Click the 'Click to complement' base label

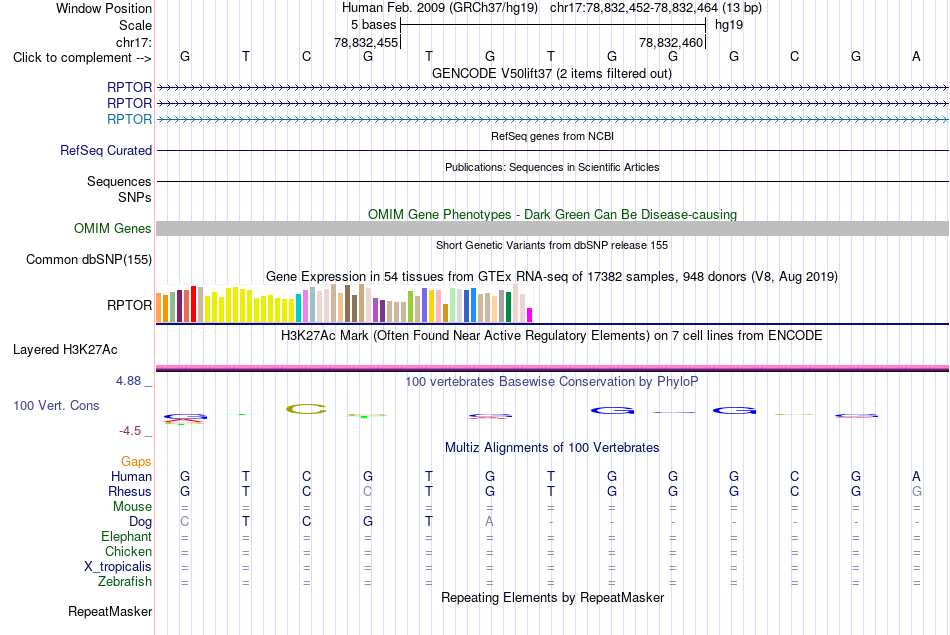[x=82, y=58]
